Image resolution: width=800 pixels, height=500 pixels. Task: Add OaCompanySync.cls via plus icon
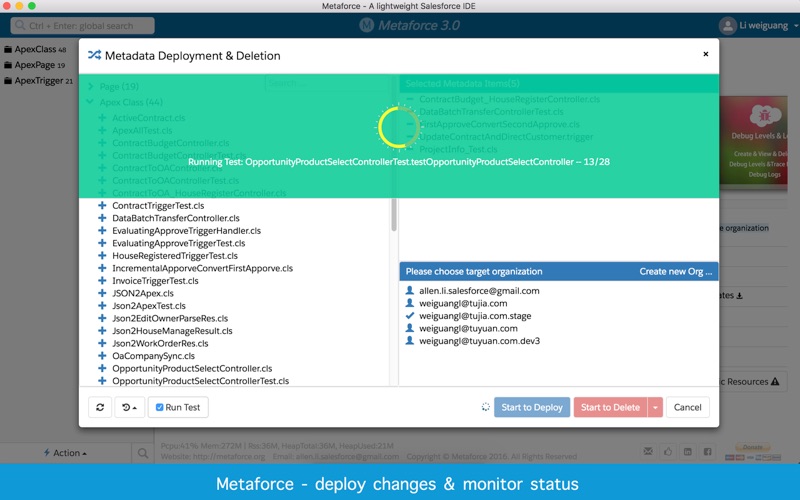click(102, 356)
